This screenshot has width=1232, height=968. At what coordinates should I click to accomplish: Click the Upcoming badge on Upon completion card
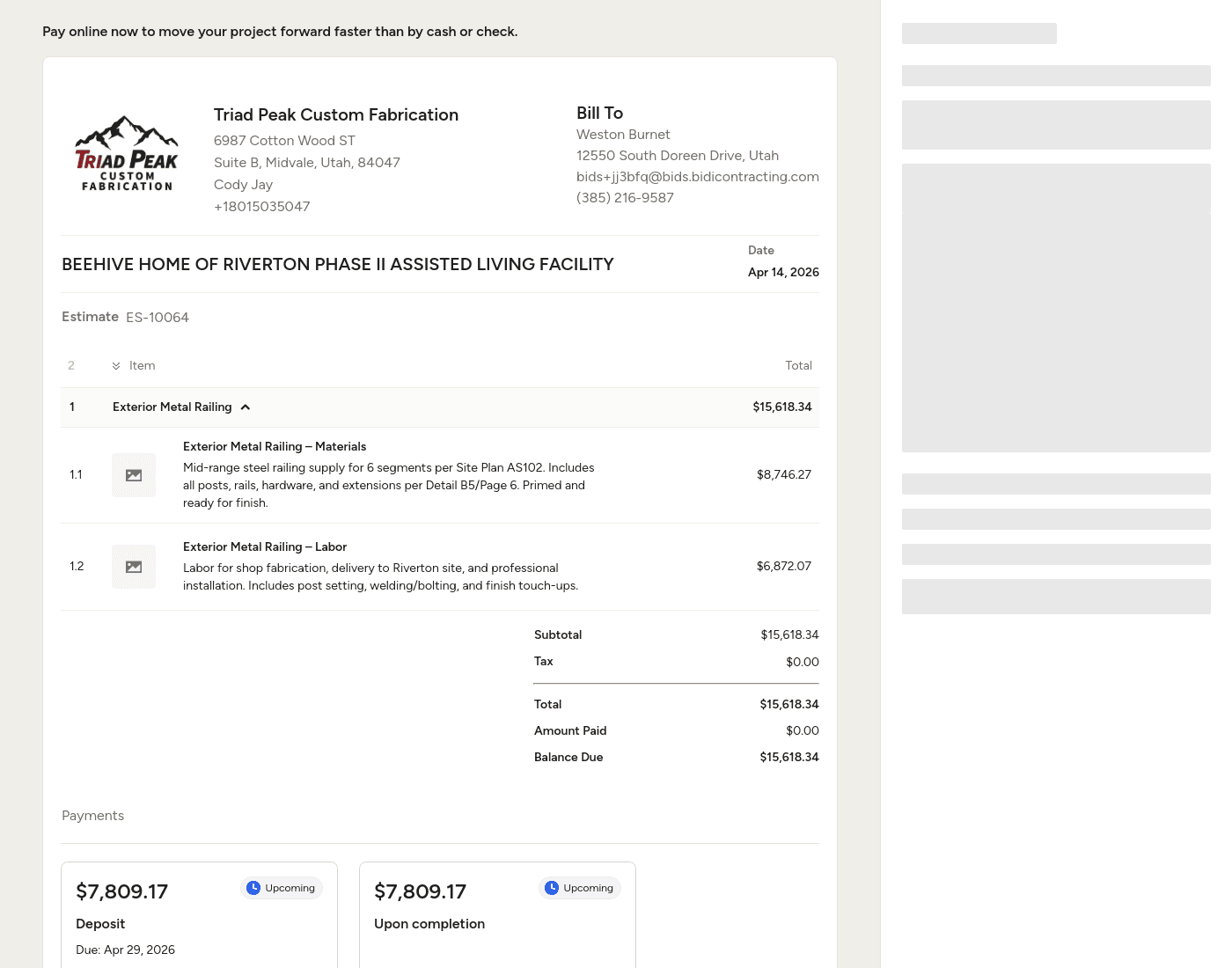point(580,888)
